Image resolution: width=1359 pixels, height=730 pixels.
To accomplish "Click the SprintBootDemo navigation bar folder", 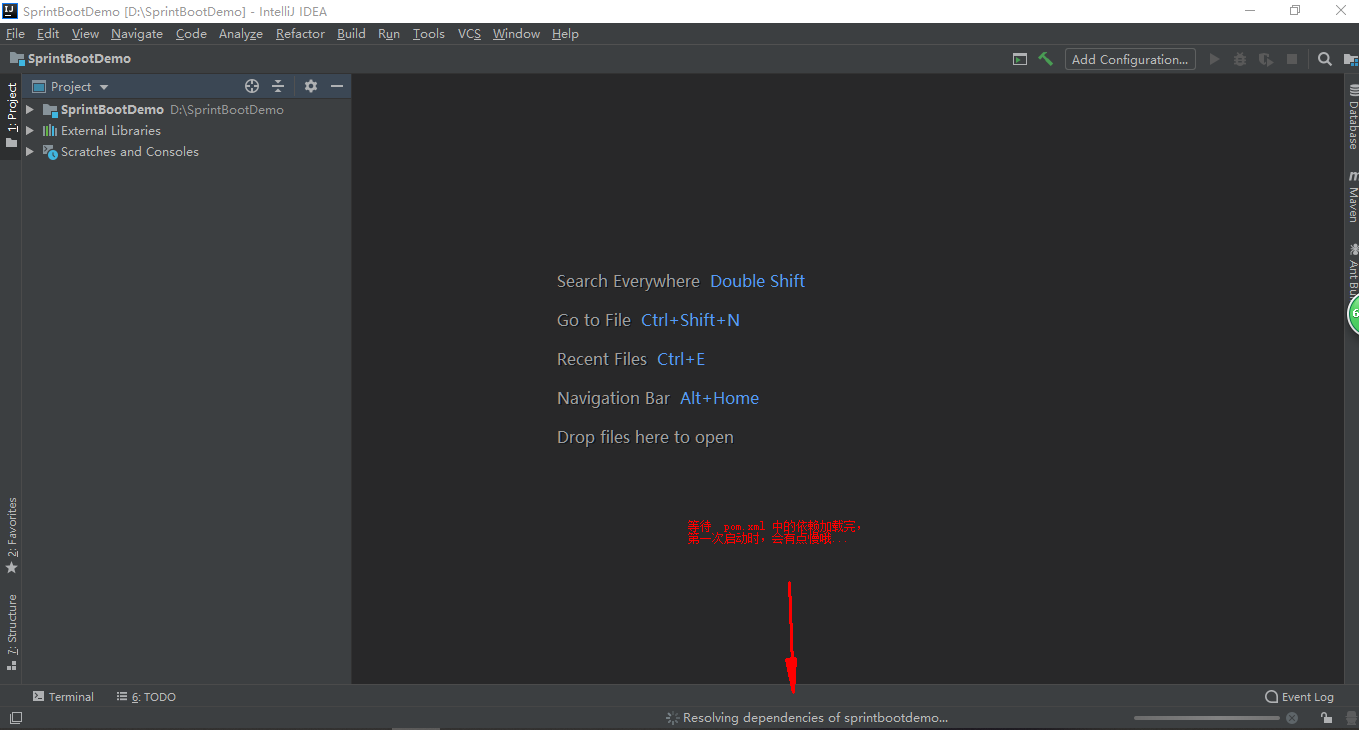I will [x=17, y=59].
